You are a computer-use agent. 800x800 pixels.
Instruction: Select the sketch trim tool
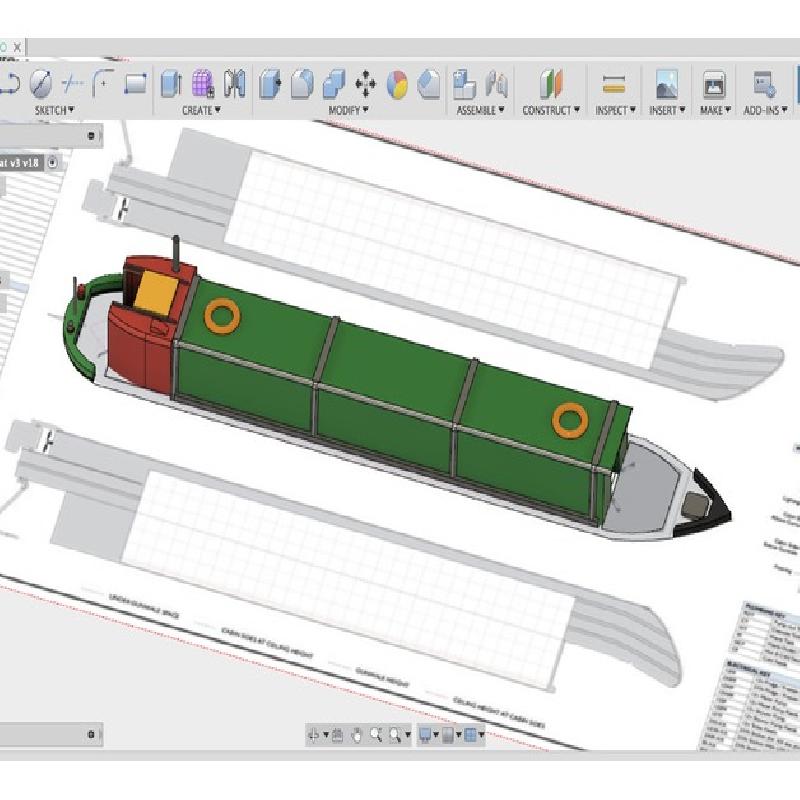point(72,83)
